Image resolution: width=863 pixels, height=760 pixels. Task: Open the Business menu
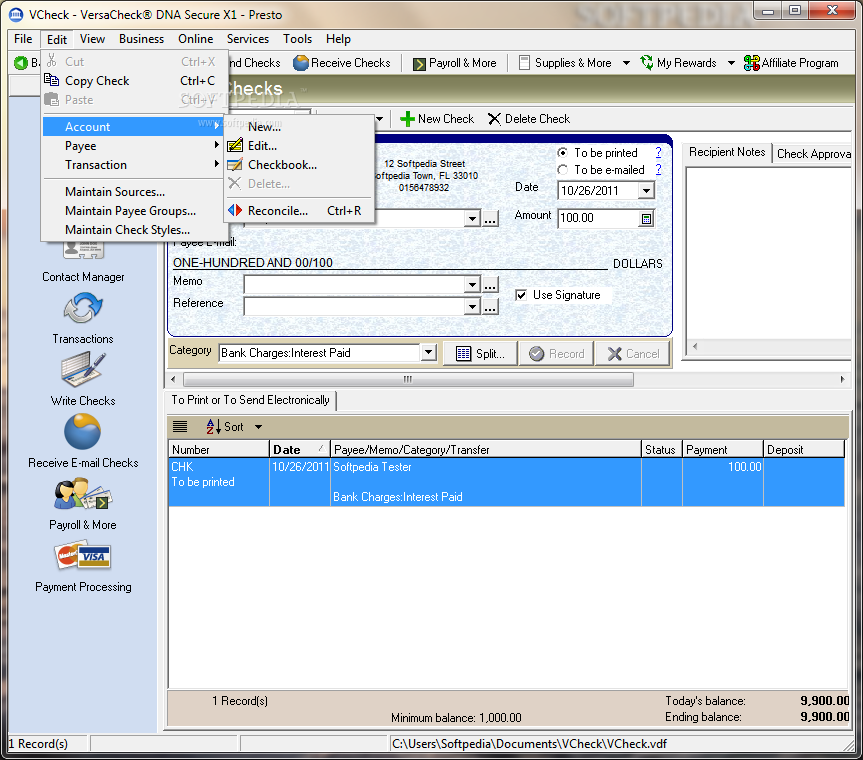(141, 39)
